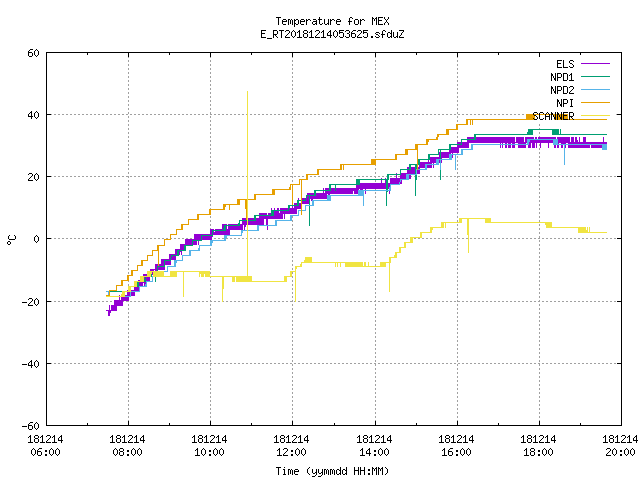Image resolution: width=640 pixels, height=480 pixels.
Task: Click the x-axis label 181214 12:00
Action: point(291,446)
